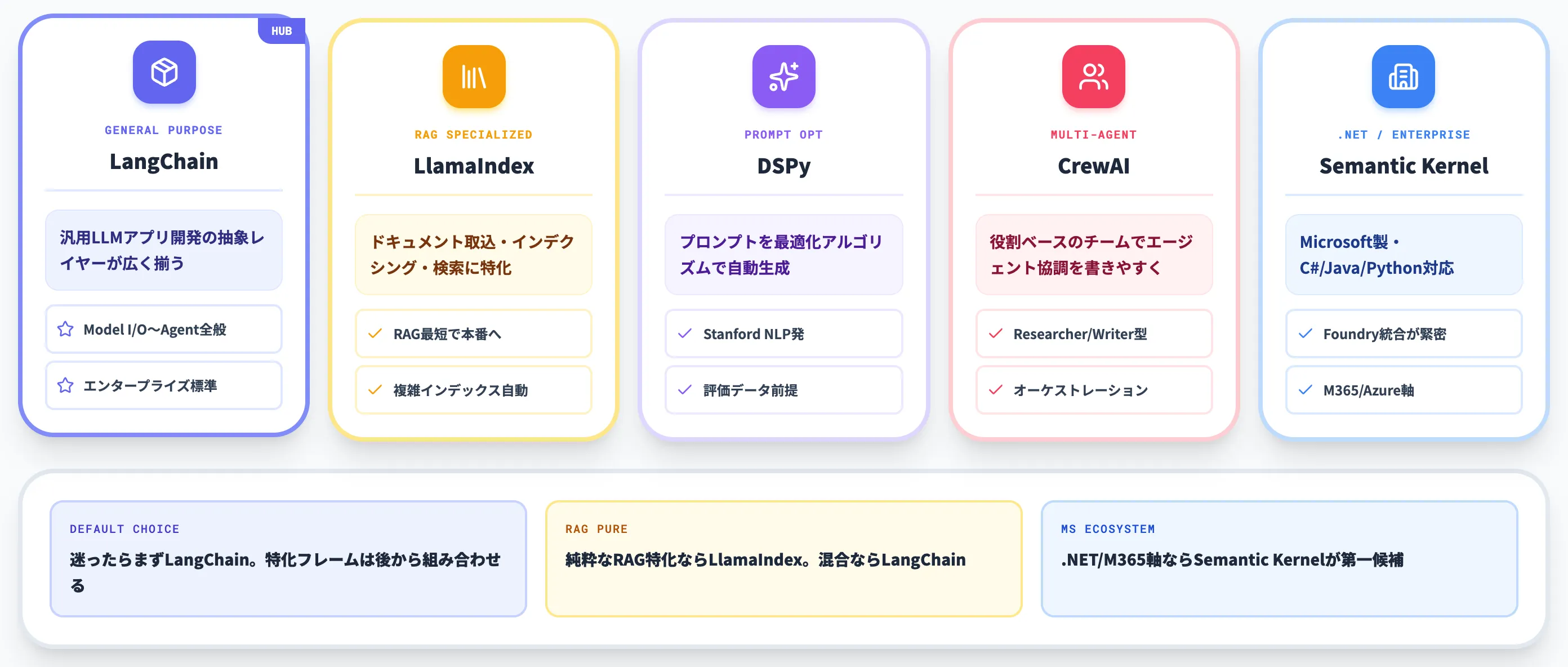Click the star icon beside Model I/O〜Agent全般
Screen dimensions: 1568x667
point(65,329)
